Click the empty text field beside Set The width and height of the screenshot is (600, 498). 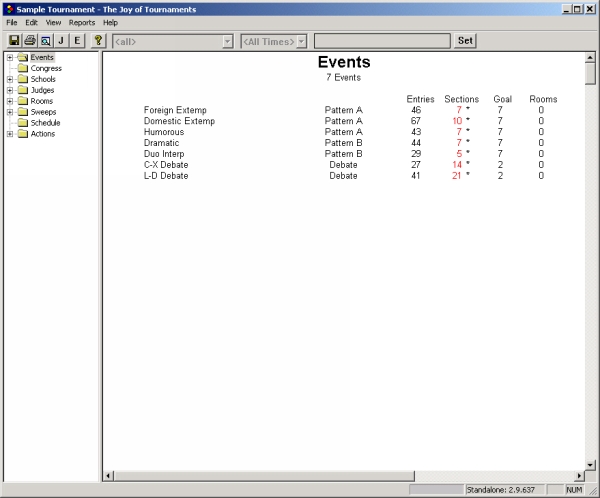[x=382, y=41]
